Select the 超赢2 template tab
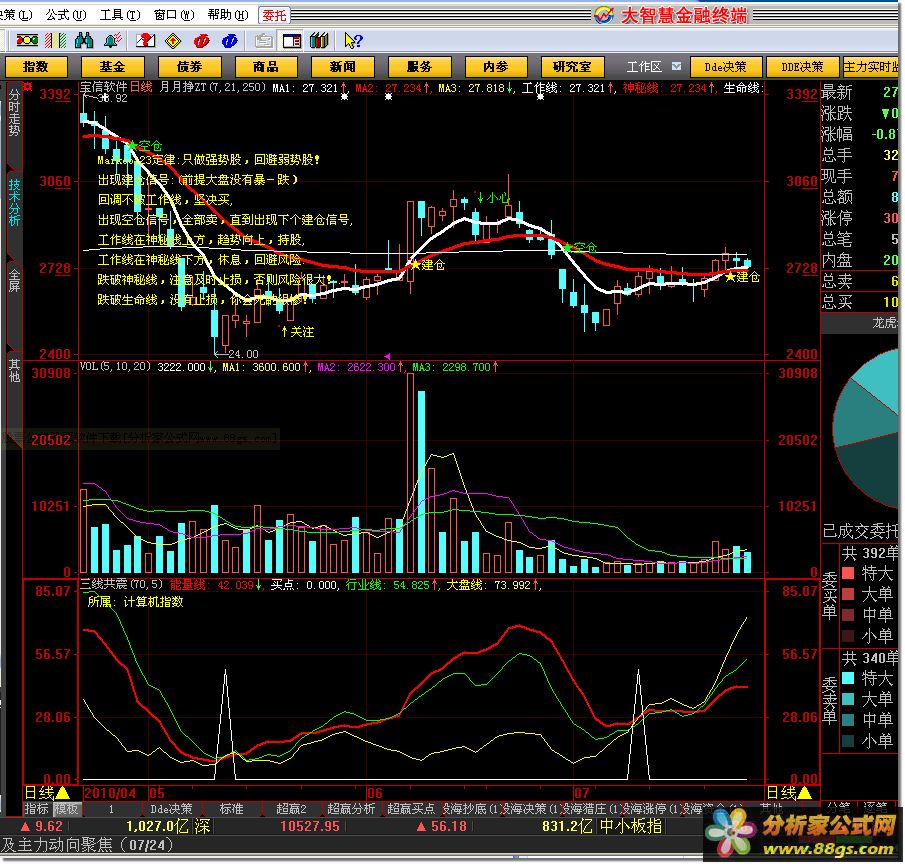The image size is (905, 864). point(291,809)
